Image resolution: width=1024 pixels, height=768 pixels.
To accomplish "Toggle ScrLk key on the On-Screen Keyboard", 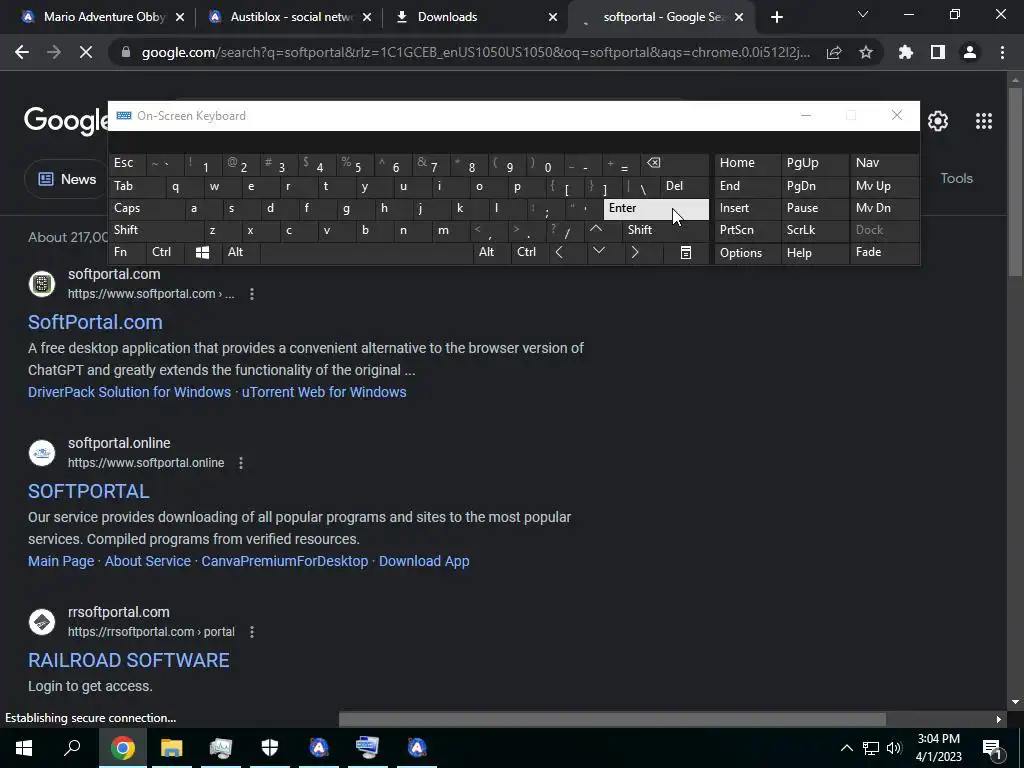I will [815, 231].
